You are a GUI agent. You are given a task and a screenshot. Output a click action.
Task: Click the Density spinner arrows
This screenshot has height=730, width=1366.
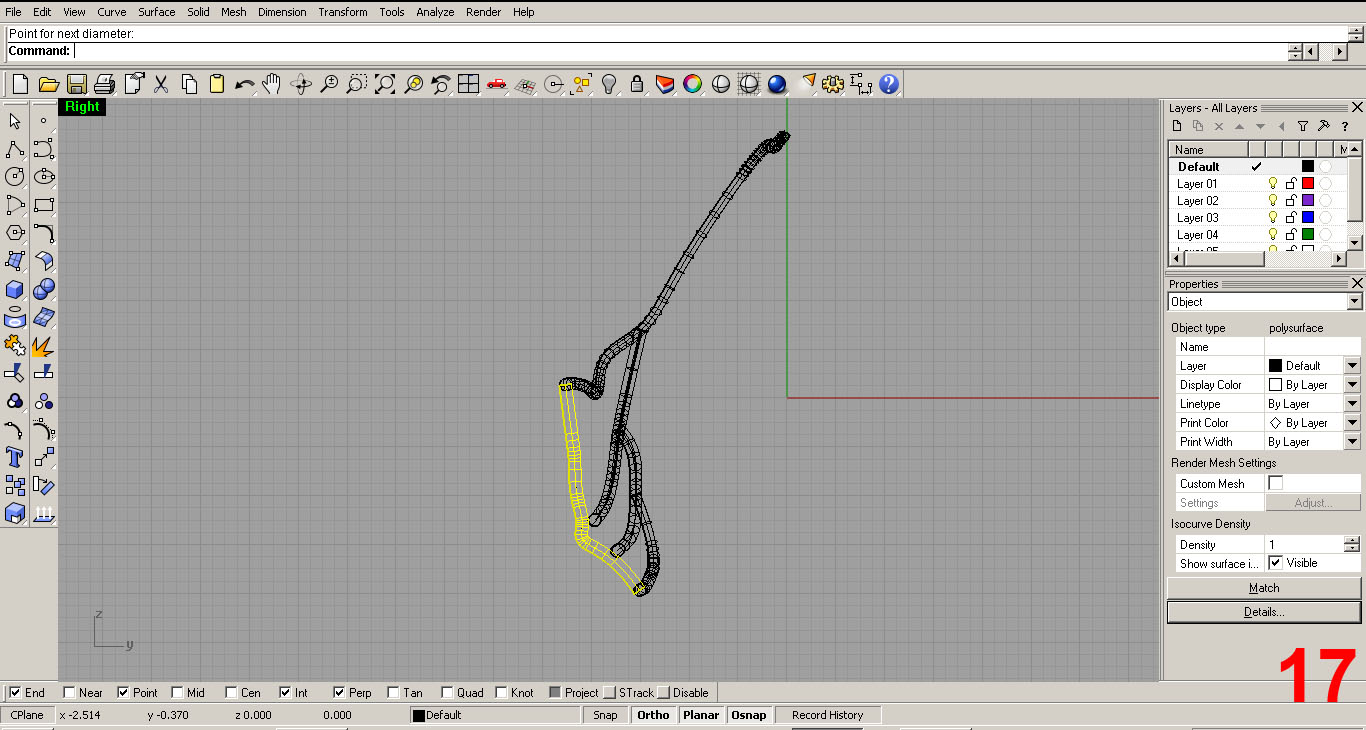[1352, 545]
